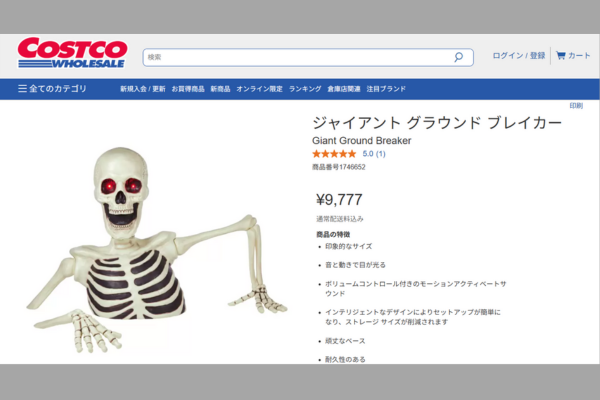Click the 印刷 print link
Image resolution: width=600 pixels, height=400 pixels.
coord(576,106)
